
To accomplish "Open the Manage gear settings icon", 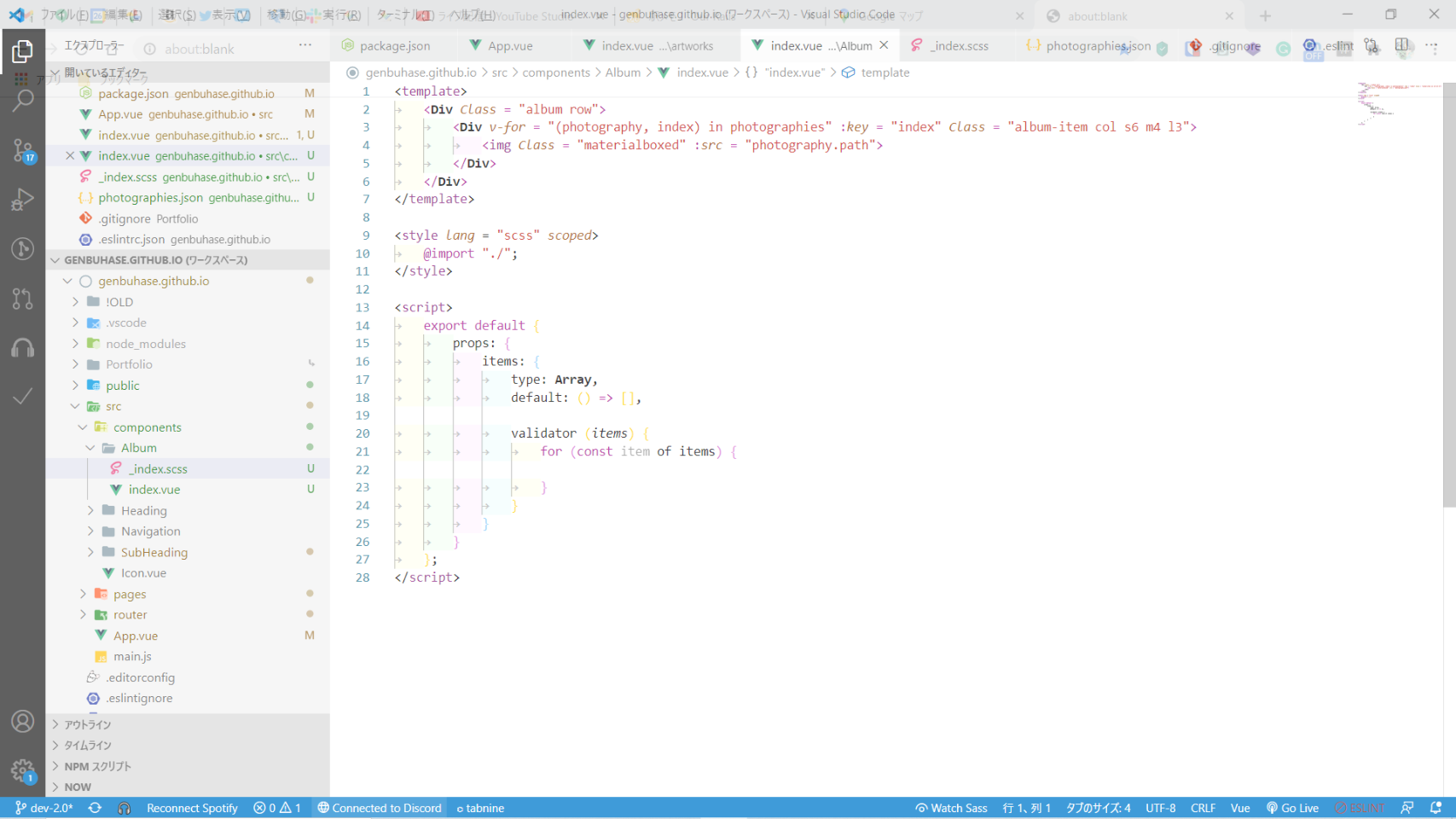I will pyautogui.click(x=22, y=770).
